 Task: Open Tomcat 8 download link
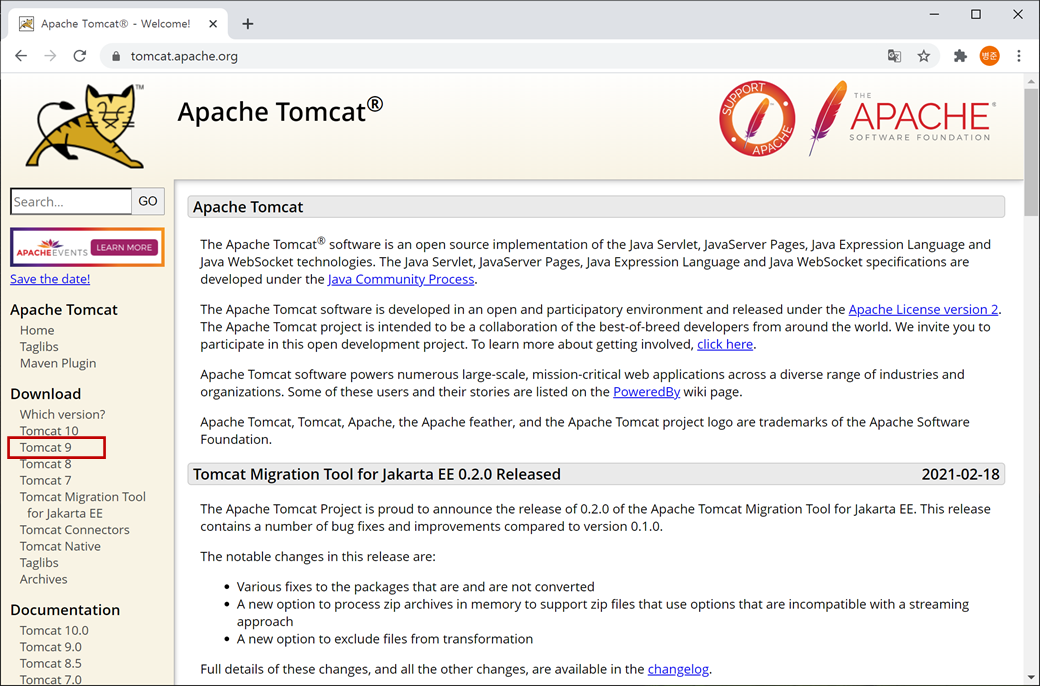pos(46,464)
